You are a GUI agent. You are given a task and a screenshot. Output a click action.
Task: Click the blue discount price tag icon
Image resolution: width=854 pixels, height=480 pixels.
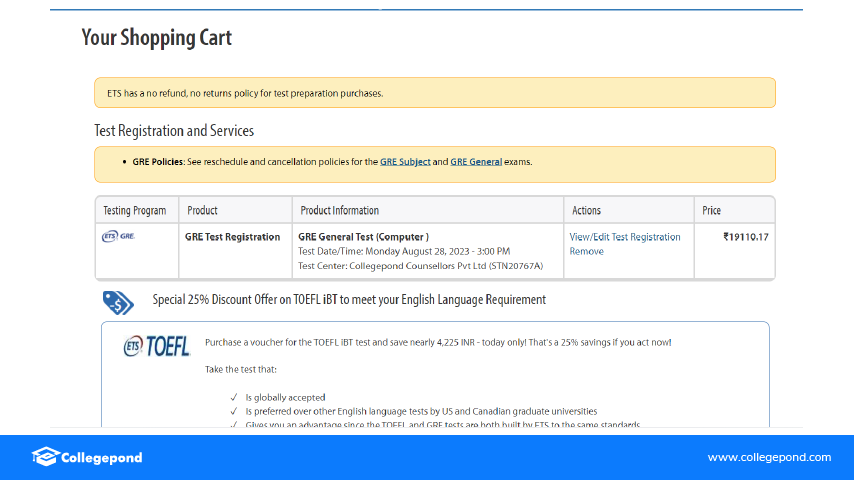[x=118, y=301]
